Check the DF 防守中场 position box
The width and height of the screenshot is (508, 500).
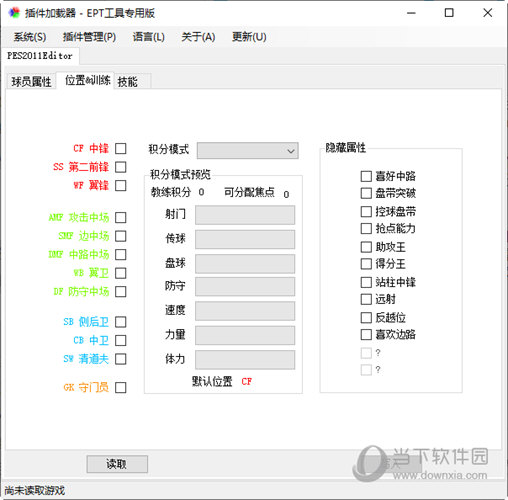[121, 292]
